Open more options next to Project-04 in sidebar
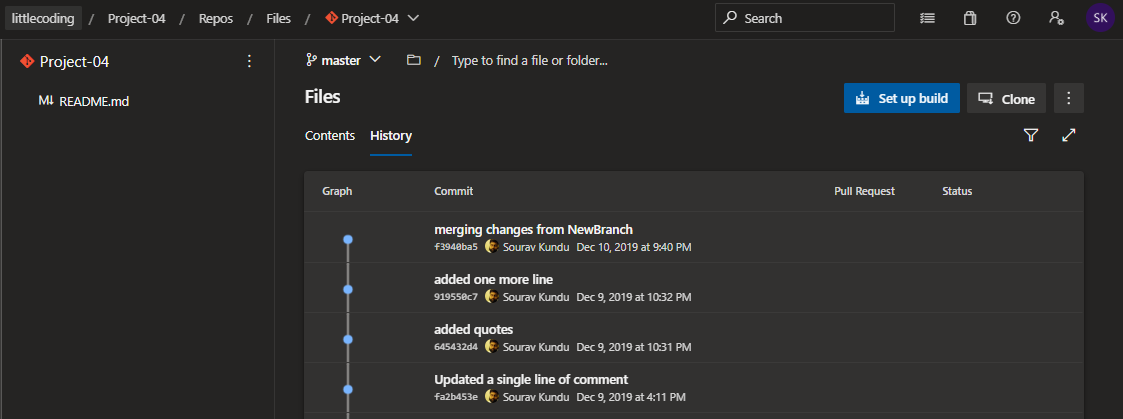The height and width of the screenshot is (419, 1123). point(249,62)
